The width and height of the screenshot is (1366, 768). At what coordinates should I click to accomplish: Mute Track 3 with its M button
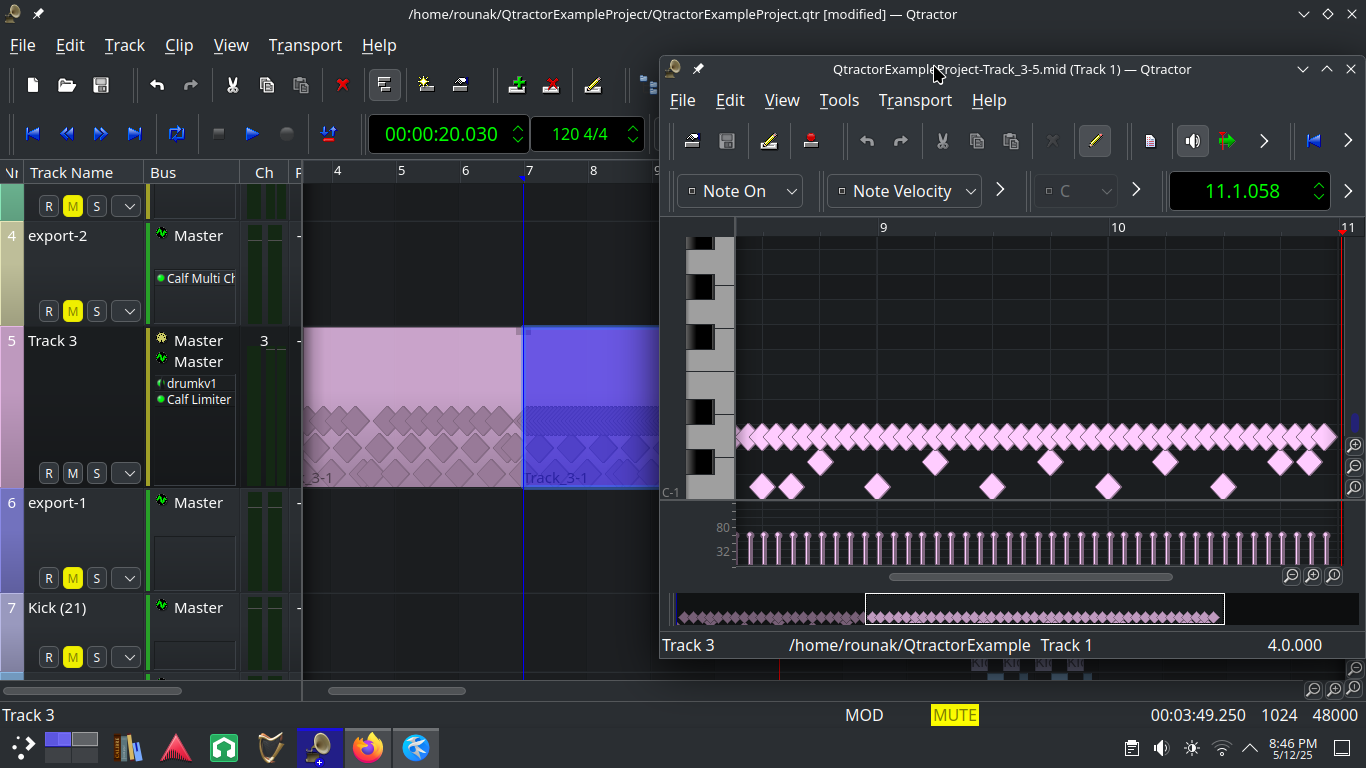tap(73, 473)
